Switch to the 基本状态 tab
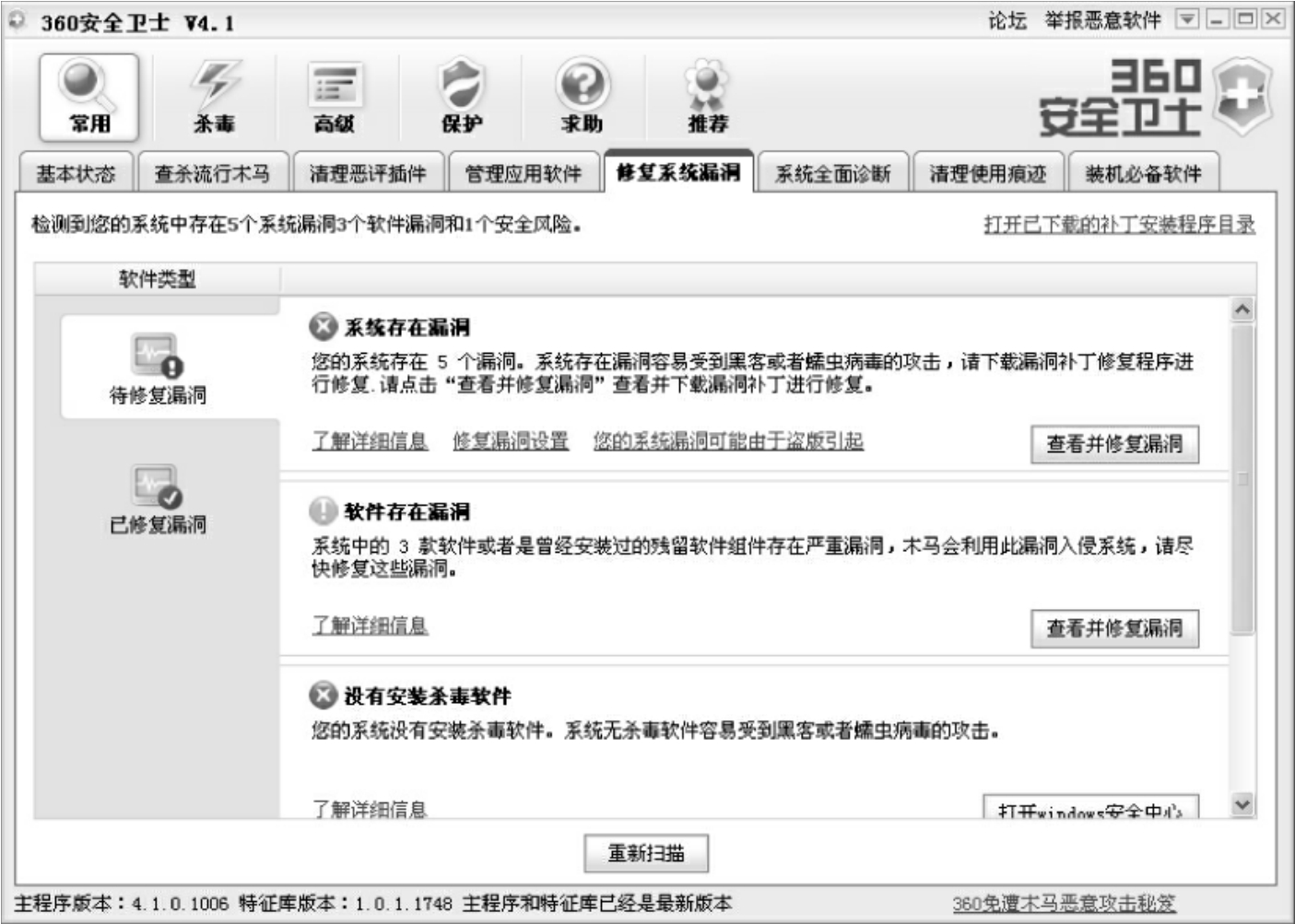1295x924 pixels. (76, 172)
